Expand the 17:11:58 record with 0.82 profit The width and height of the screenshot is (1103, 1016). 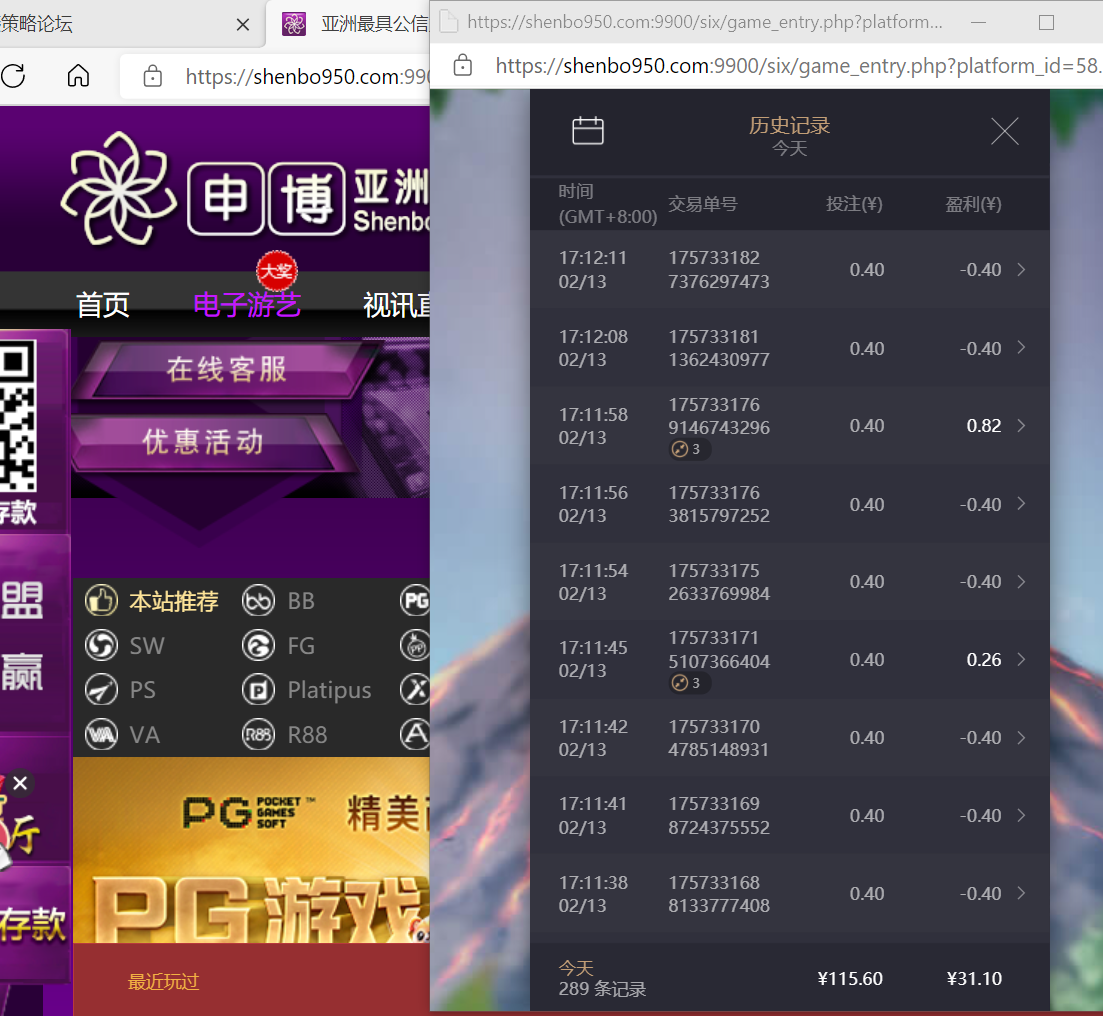point(1022,426)
